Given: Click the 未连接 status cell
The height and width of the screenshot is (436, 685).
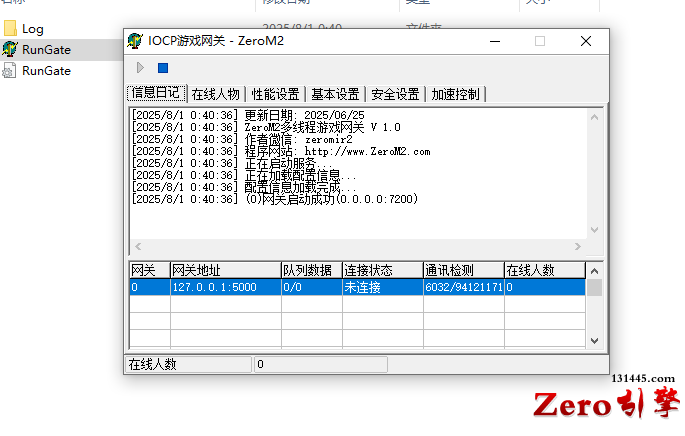Looking at the screenshot, I should point(383,287).
